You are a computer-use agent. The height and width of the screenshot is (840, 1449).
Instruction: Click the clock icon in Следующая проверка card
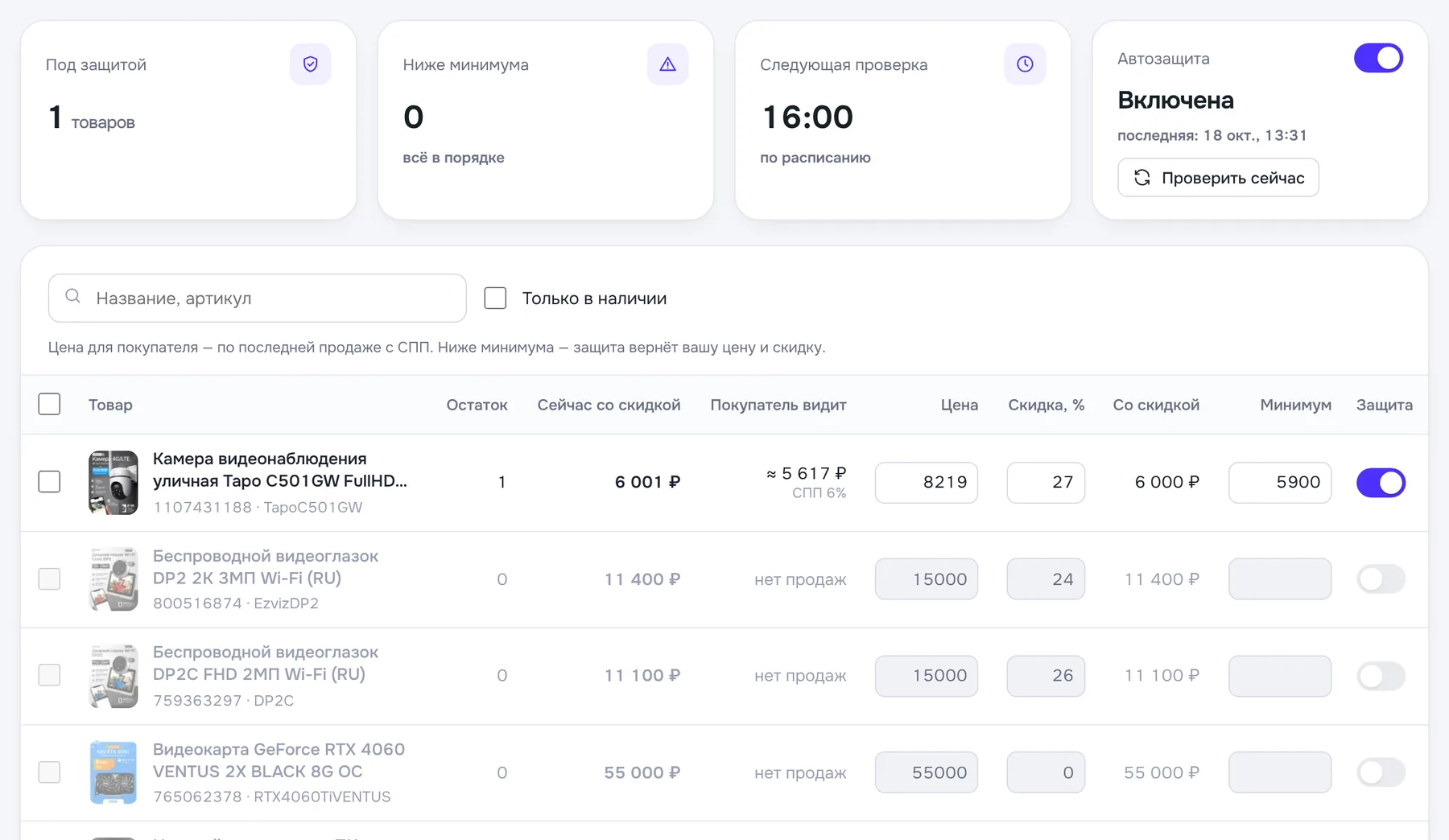pyautogui.click(x=1025, y=64)
